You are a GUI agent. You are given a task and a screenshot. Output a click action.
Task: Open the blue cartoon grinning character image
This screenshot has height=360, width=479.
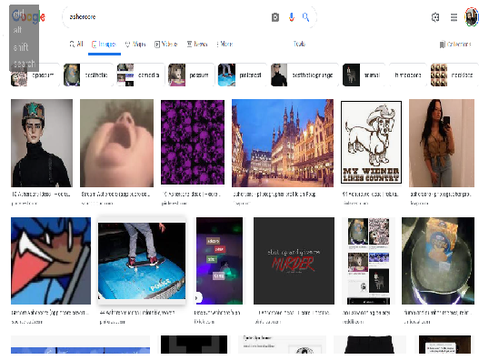click(51, 261)
